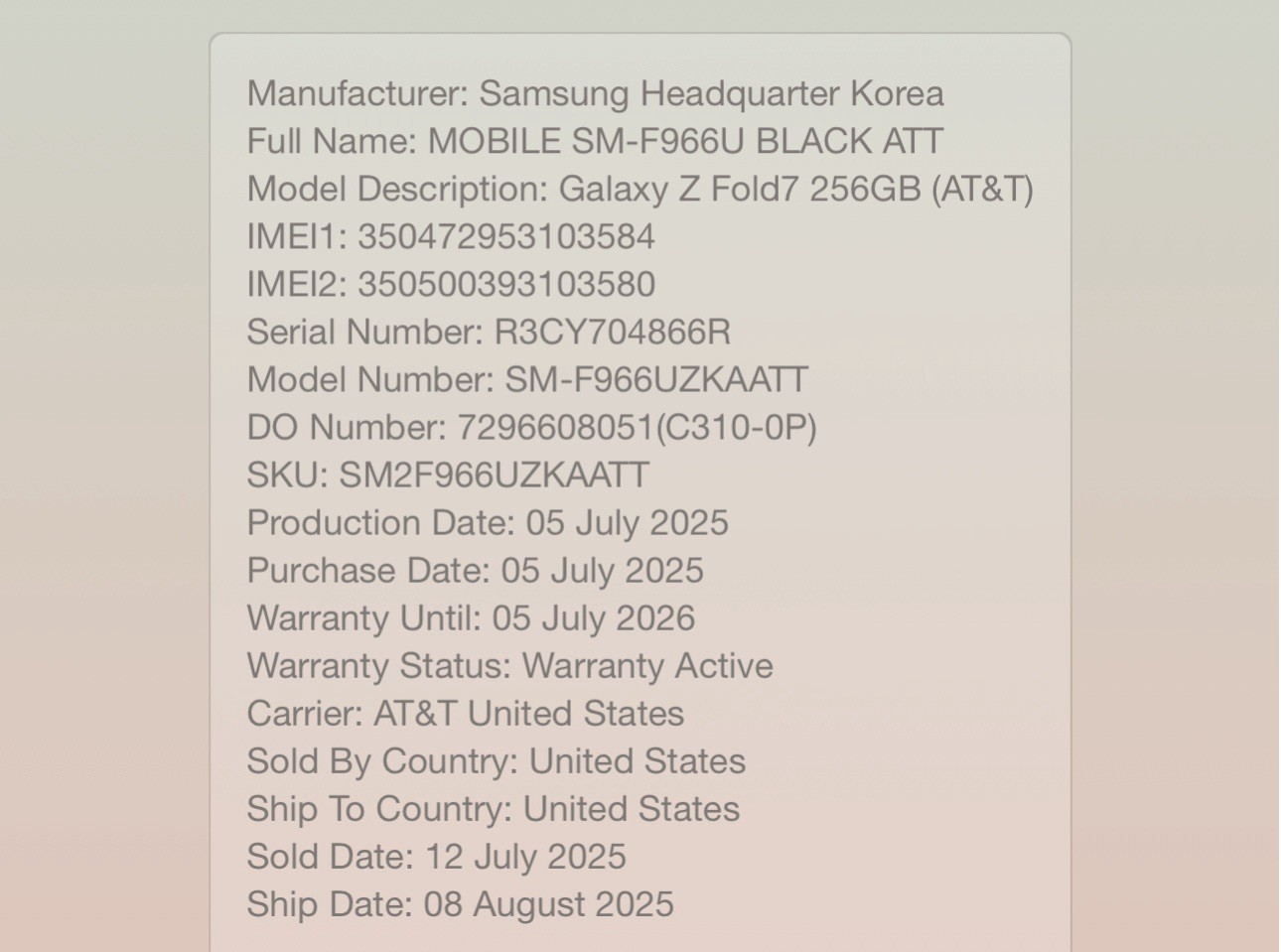Image resolution: width=1281 pixels, height=952 pixels.
Task: Click the Carrier AT&T United States line
Action: click(465, 714)
